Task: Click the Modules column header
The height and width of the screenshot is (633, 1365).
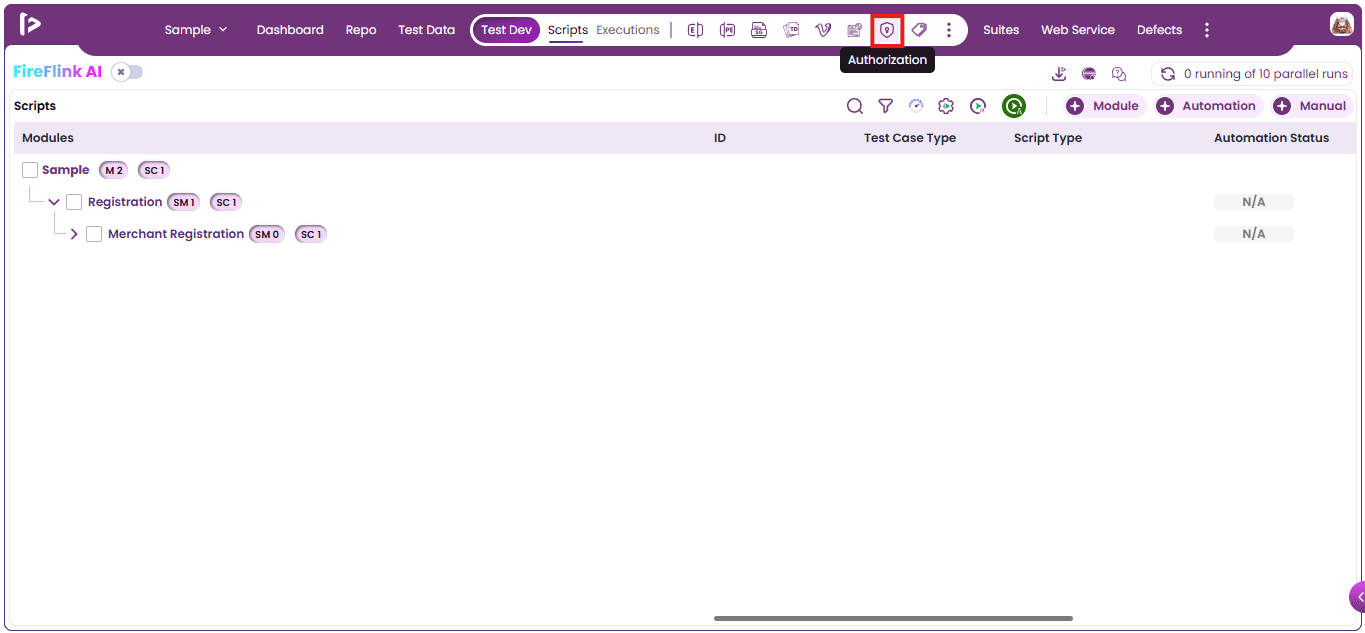Action: click(48, 138)
